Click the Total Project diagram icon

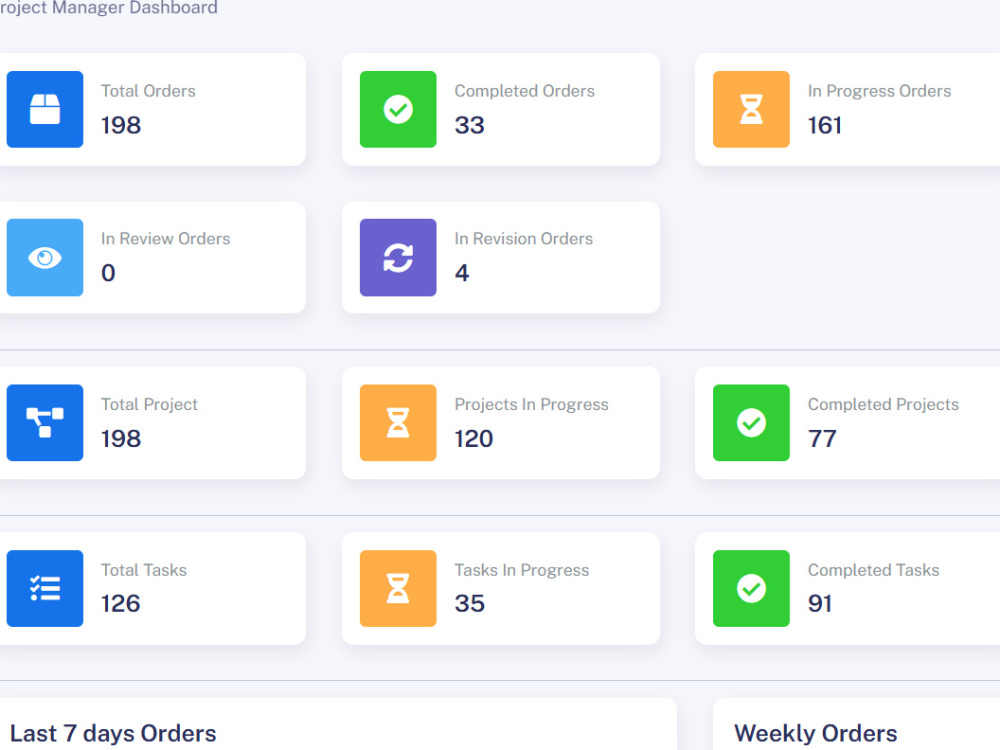pos(45,423)
